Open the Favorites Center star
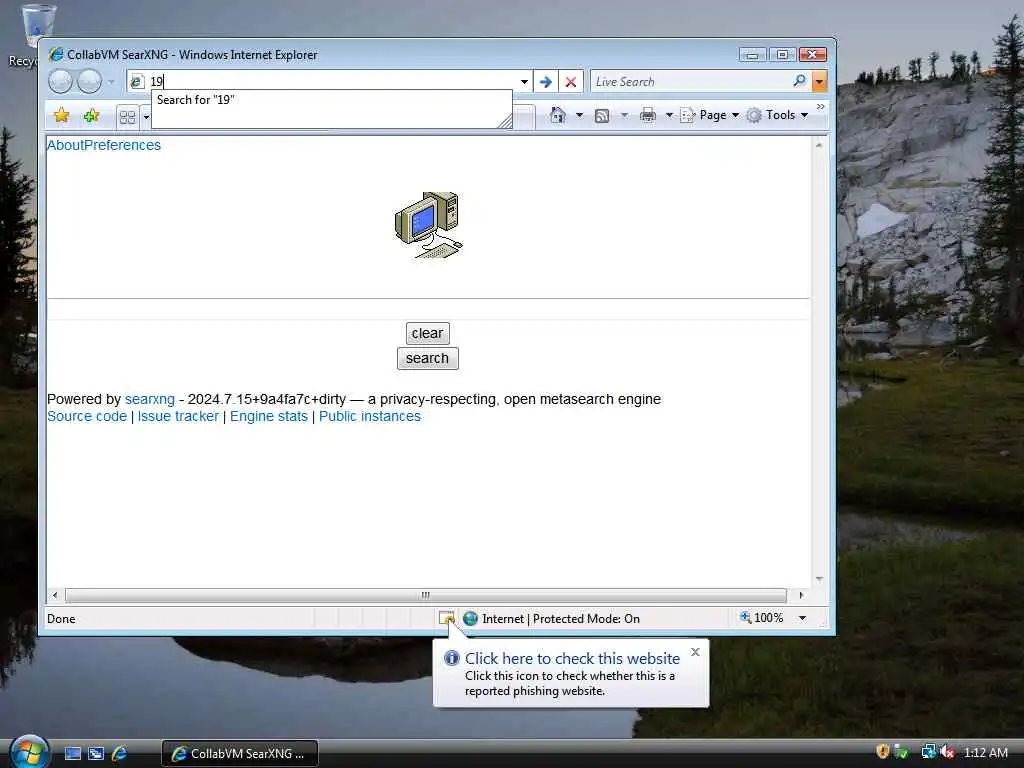The image size is (1024, 768). (61, 116)
